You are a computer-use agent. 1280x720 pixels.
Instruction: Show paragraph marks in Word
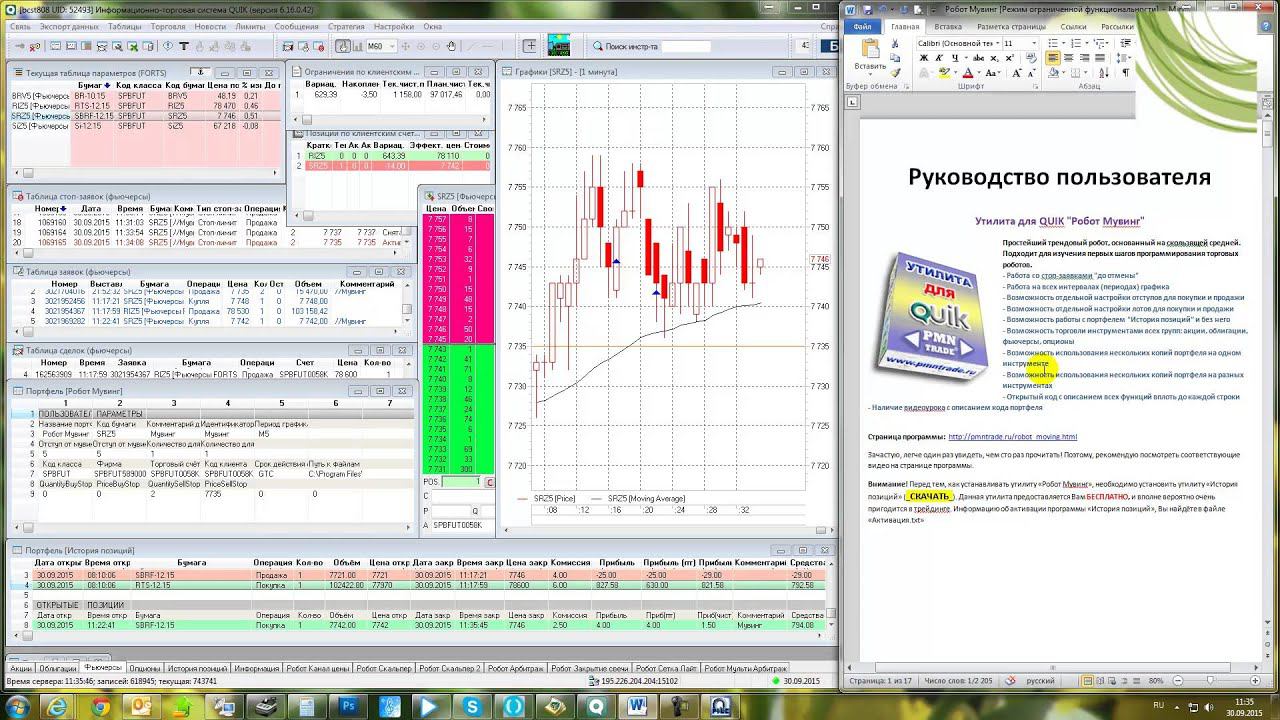pyautogui.click(x=1126, y=72)
